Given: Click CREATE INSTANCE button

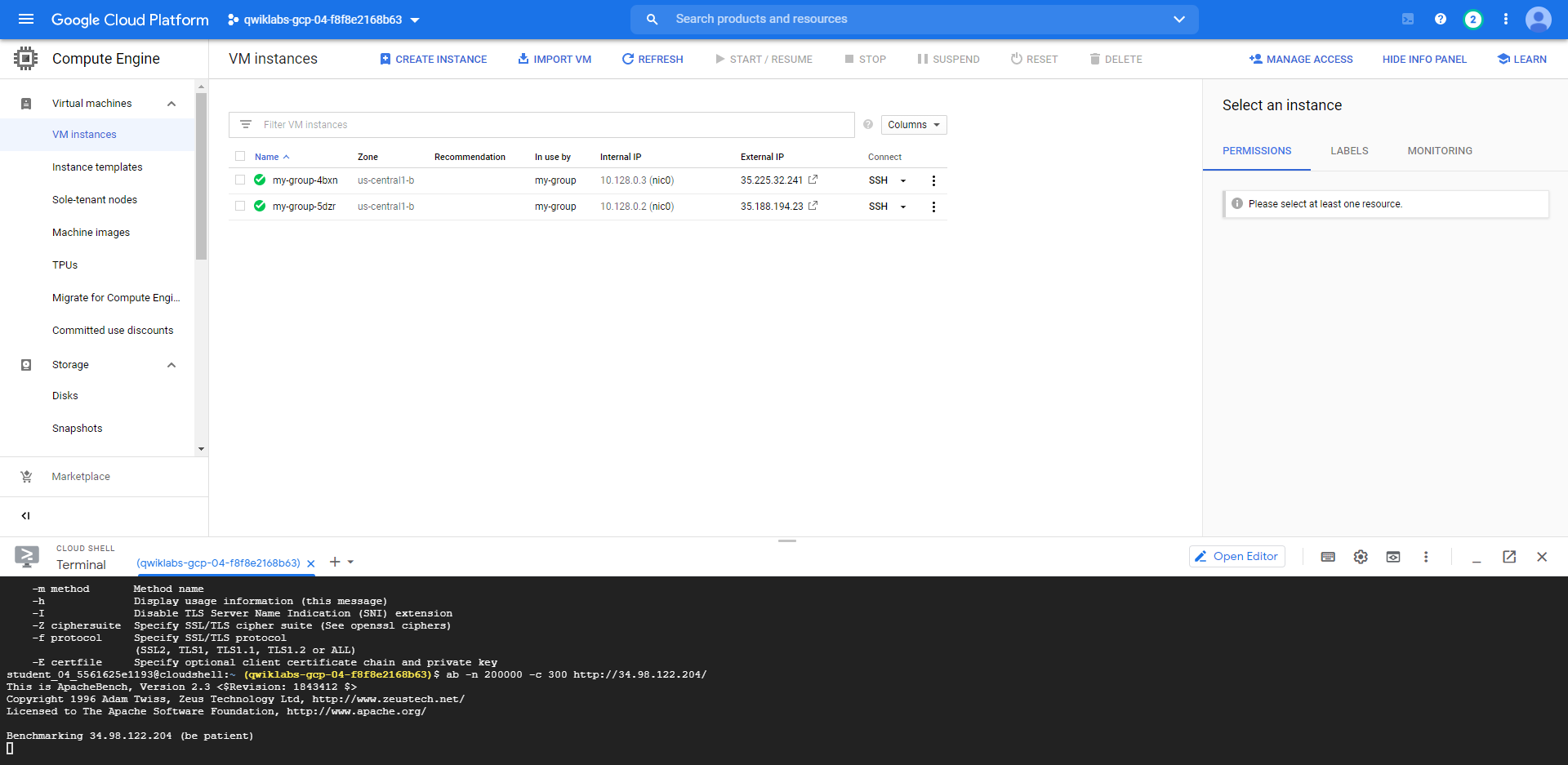Looking at the screenshot, I should pyautogui.click(x=434, y=59).
